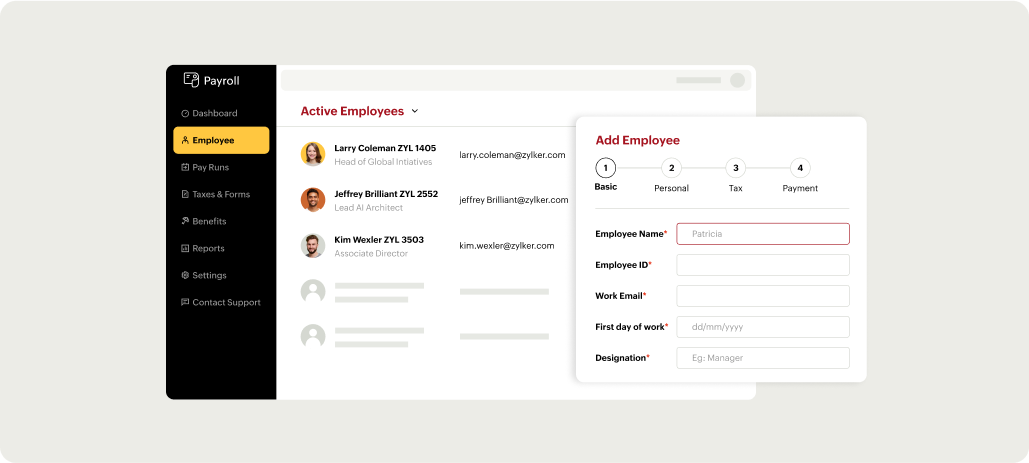Screen dimensions: 1029x463
Task: Click the Employee person icon
Action: (185, 140)
